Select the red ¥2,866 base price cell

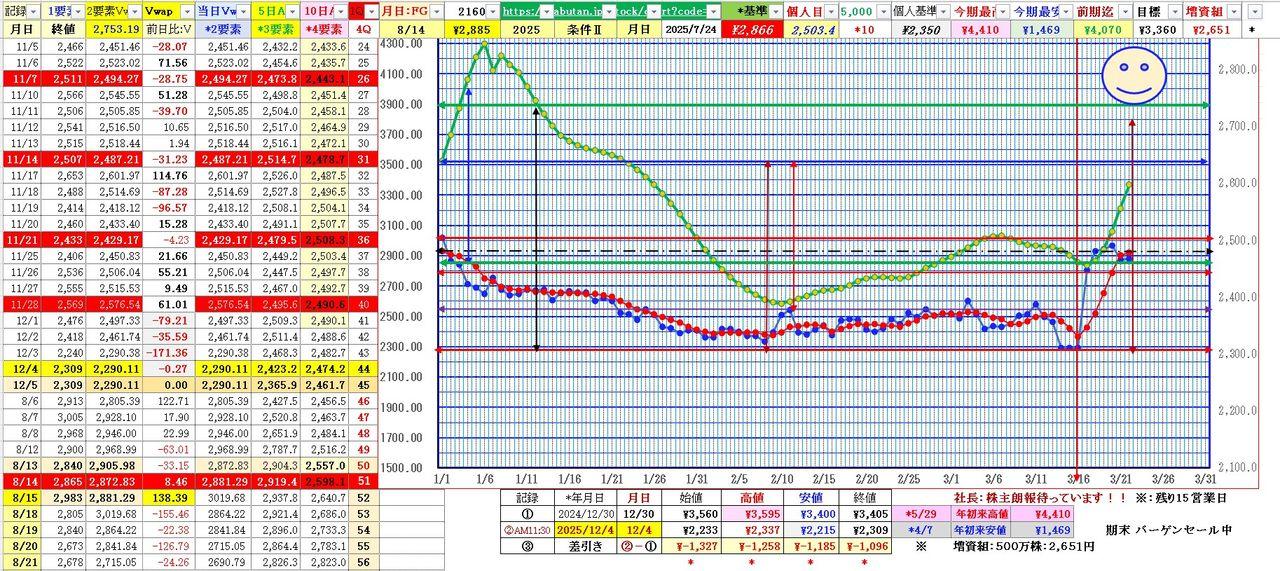752,30
